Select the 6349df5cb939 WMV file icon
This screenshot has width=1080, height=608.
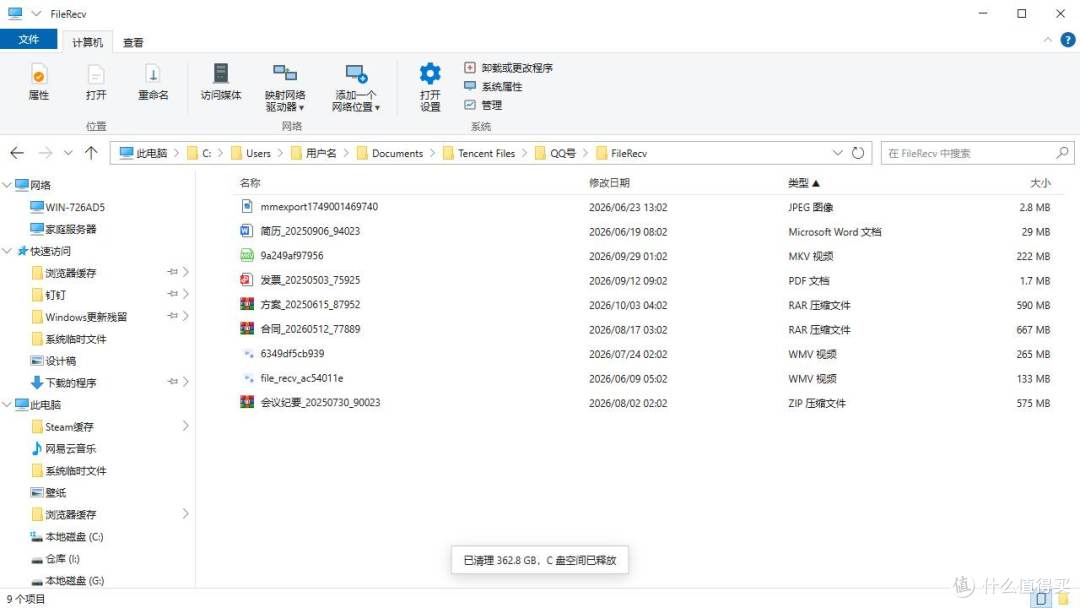pos(247,353)
